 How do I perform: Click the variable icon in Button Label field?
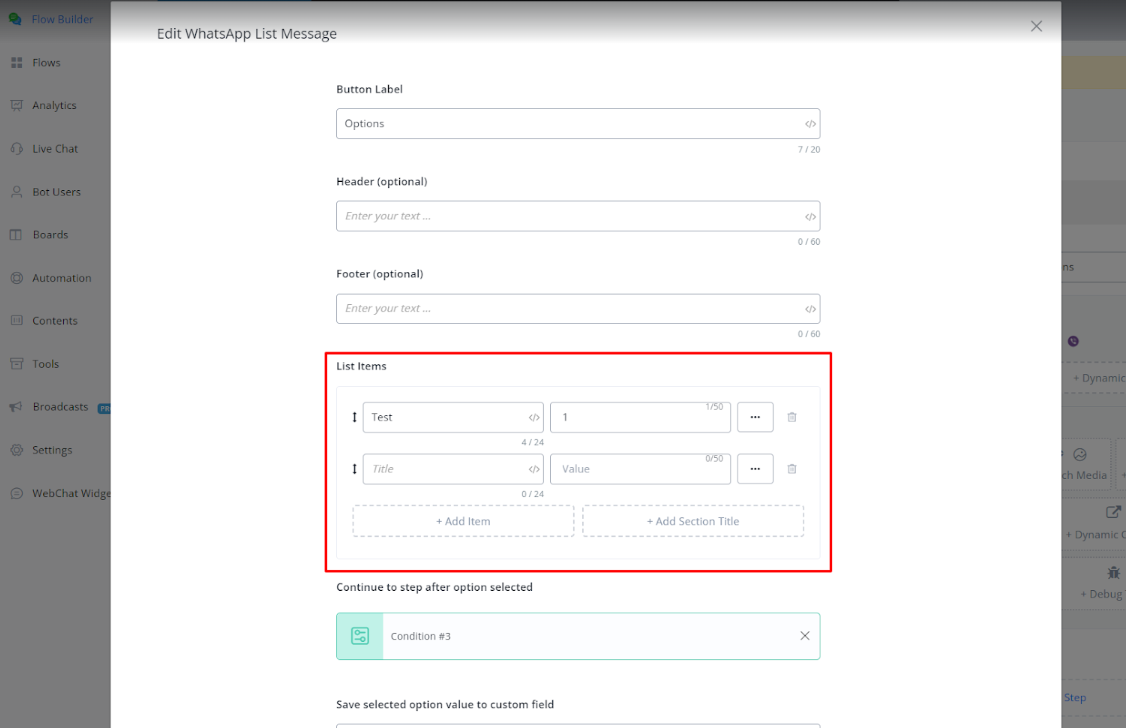810,124
